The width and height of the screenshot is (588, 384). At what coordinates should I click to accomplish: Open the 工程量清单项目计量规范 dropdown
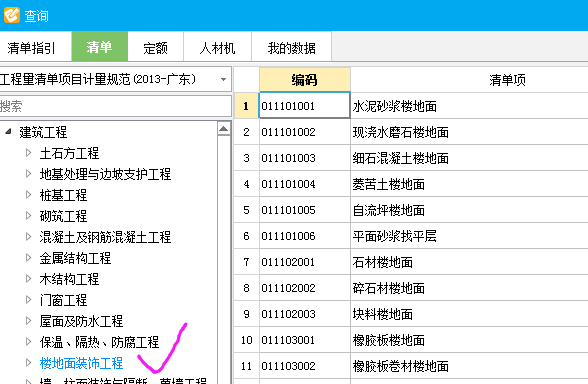pos(223,79)
